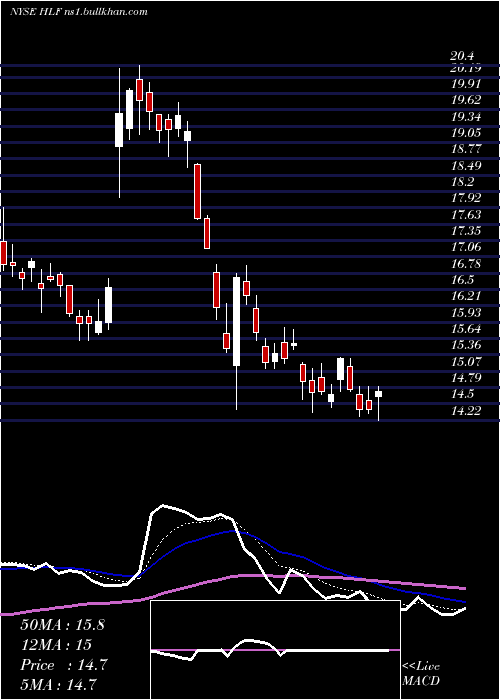Click the 15.36 price axis label

(x=466, y=346)
